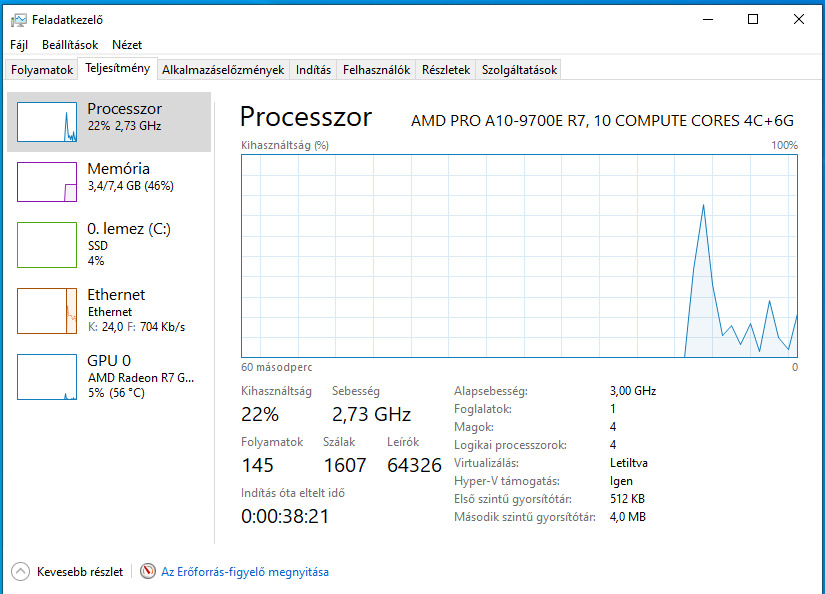Open the GPU 0 performance graph
The height and width of the screenshot is (594, 825).
tap(47, 376)
